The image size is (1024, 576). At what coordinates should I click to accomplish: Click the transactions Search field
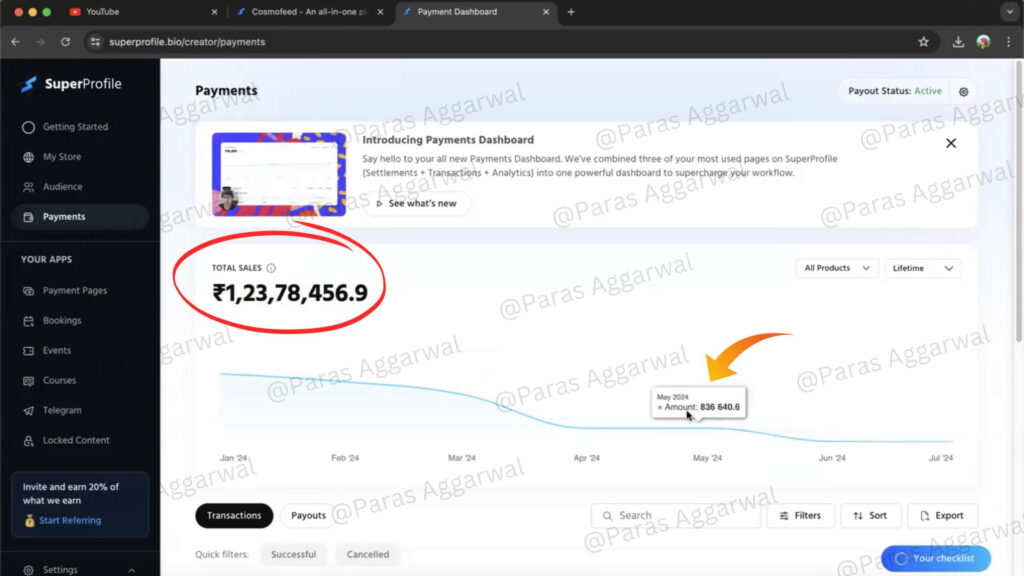pyautogui.click(x=675, y=515)
